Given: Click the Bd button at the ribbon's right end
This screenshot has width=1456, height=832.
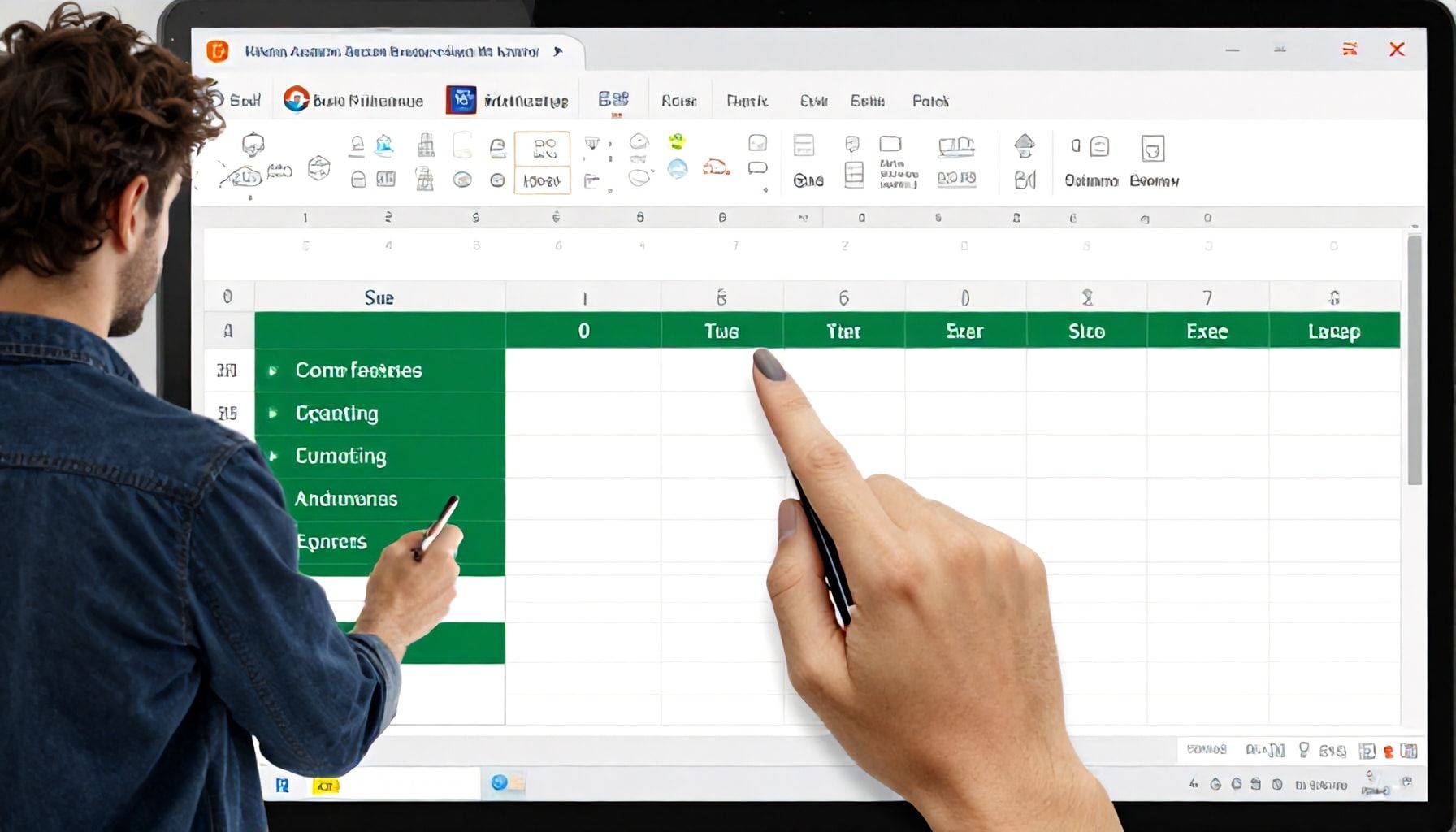Looking at the screenshot, I should (x=1024, y=179).
